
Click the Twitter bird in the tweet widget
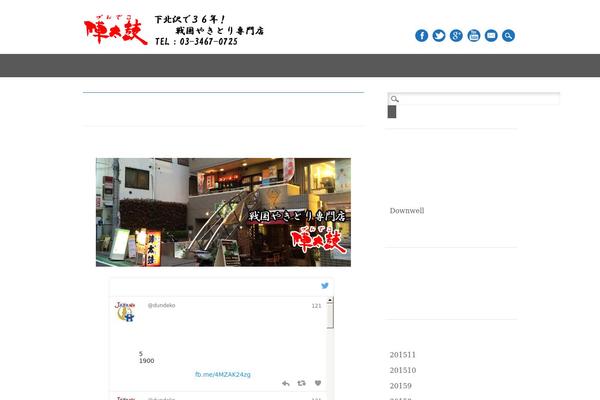click(325, 286)
